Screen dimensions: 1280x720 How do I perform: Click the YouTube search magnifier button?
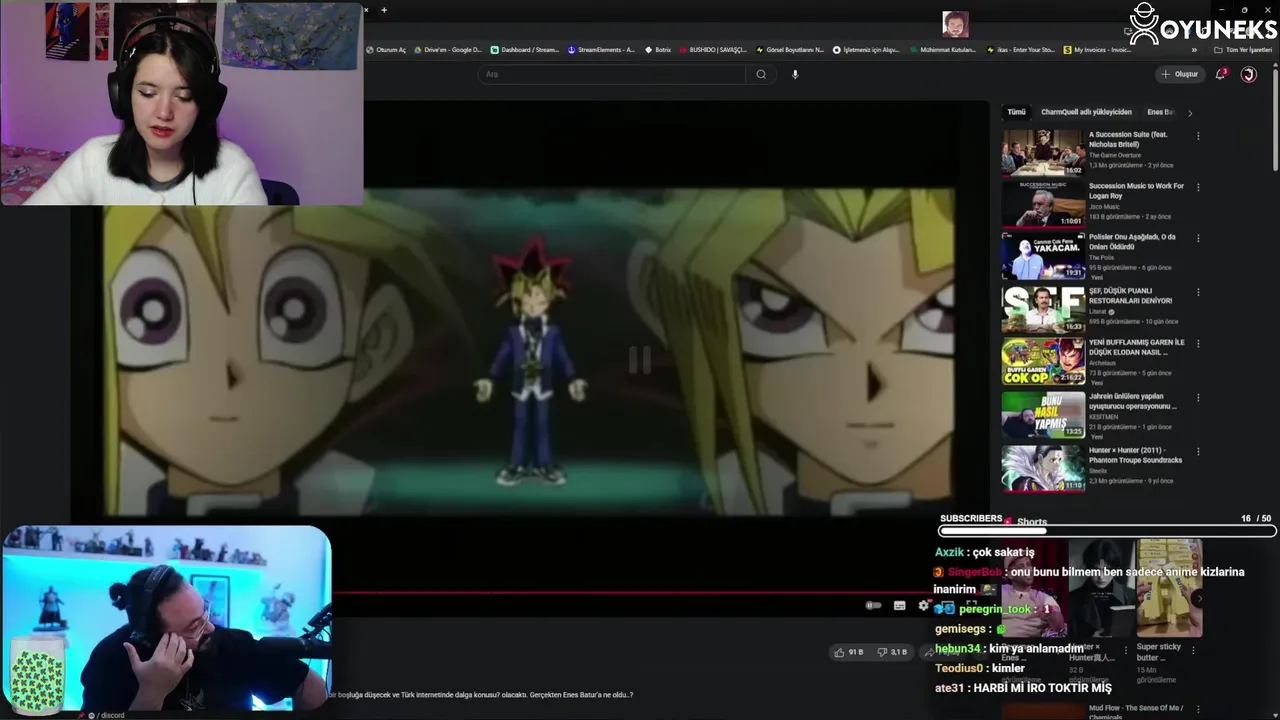(761, 74)
